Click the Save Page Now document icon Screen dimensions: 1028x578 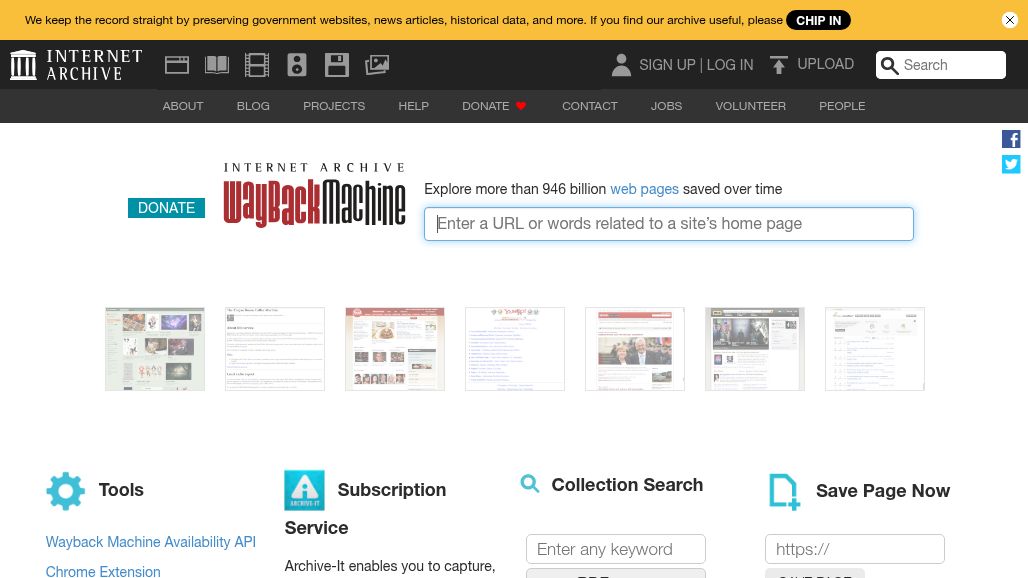(784, 491)
